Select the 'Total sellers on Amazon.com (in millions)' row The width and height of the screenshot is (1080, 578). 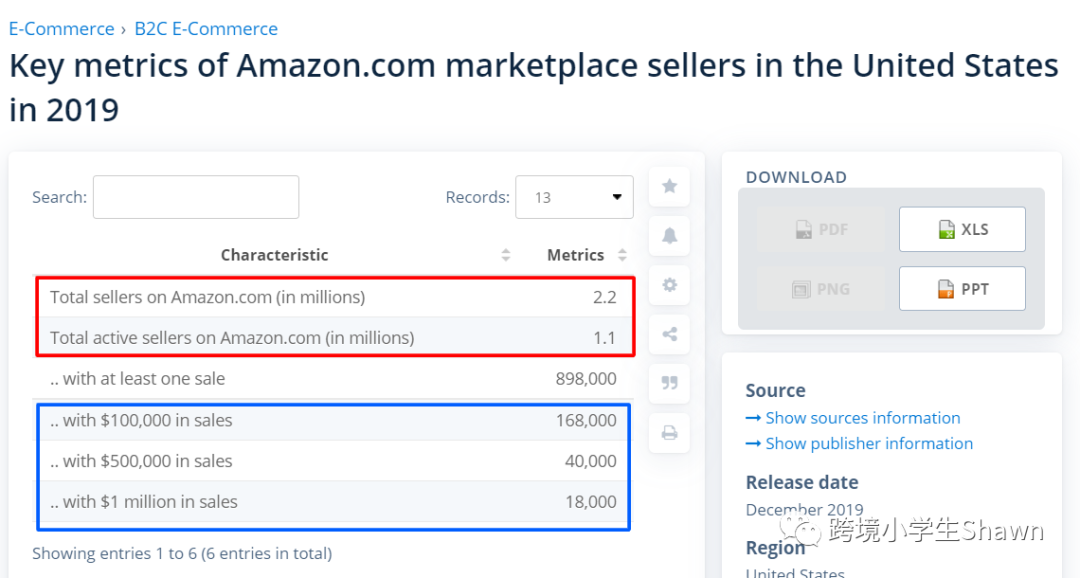(x=333, y=297)
